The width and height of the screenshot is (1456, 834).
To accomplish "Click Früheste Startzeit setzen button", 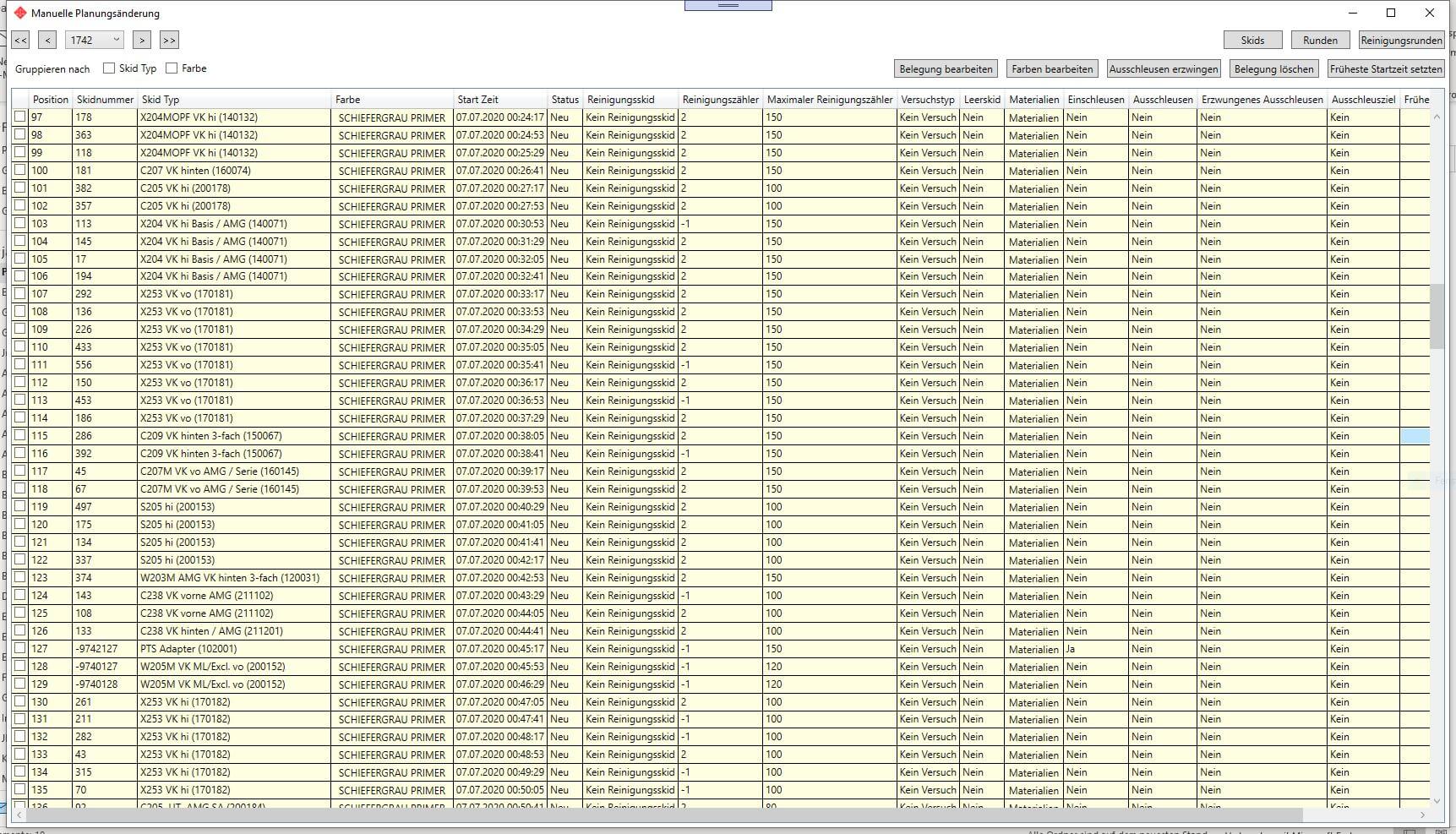I will (x=1386, y=68).
